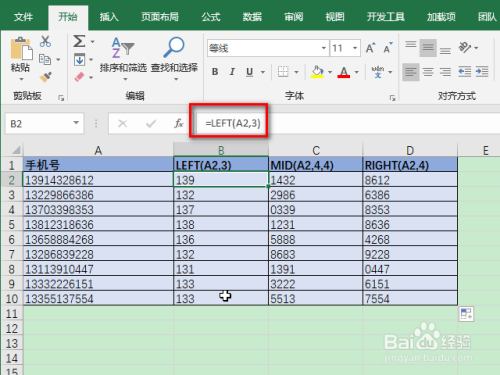Open the 文件 File tab

point(23,17)
